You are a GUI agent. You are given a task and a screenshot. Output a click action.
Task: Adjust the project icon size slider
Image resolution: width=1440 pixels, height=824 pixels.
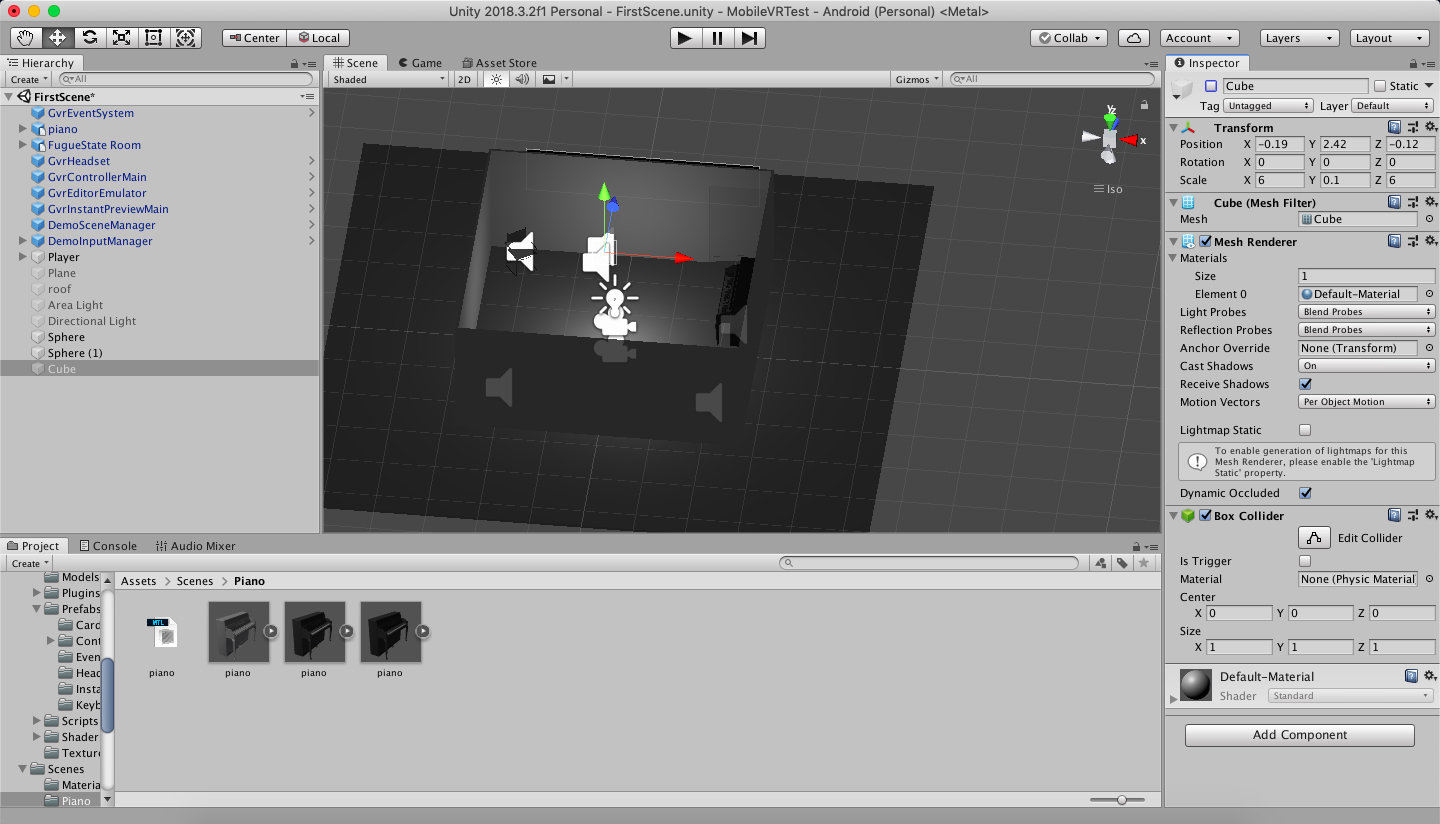point(1122,800)
